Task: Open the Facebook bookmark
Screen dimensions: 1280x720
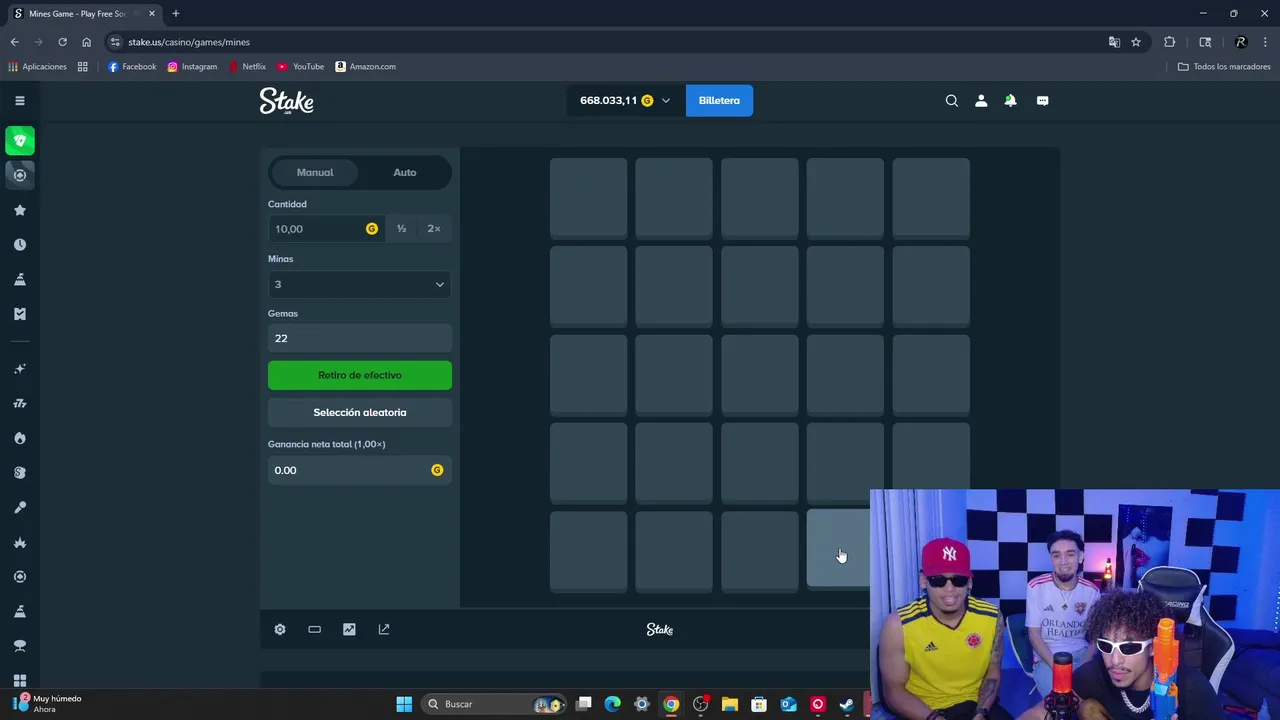Action: (x=132, y=66)
